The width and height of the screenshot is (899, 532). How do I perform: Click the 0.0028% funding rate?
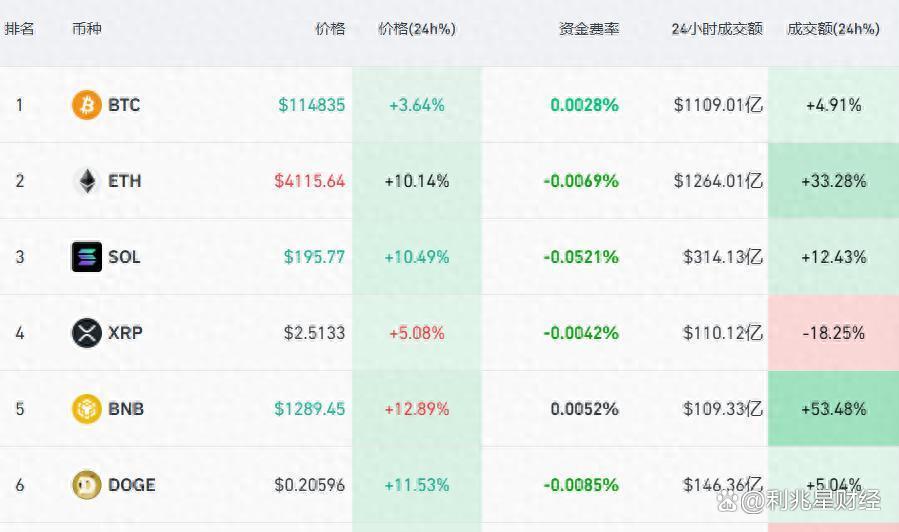584,105
